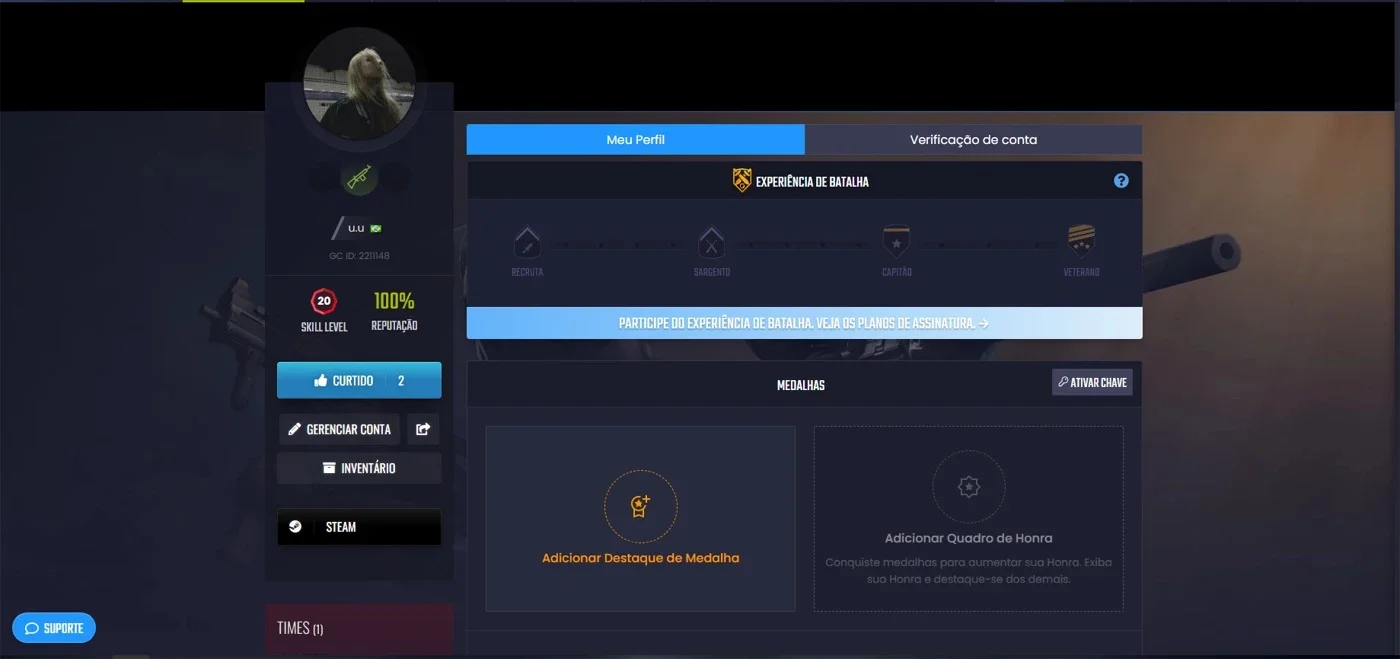Click the box icon in Inventário
Image resolution: width=1400 pixels, height=659 pixels.
click(329, 468)
